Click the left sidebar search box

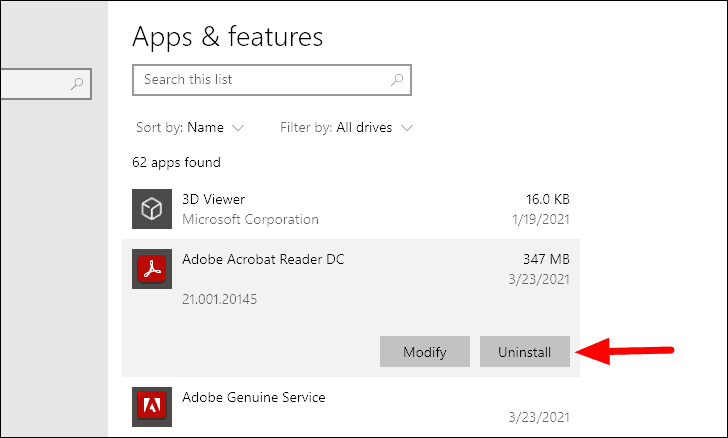pyautogui.click(x=46, y=84)
